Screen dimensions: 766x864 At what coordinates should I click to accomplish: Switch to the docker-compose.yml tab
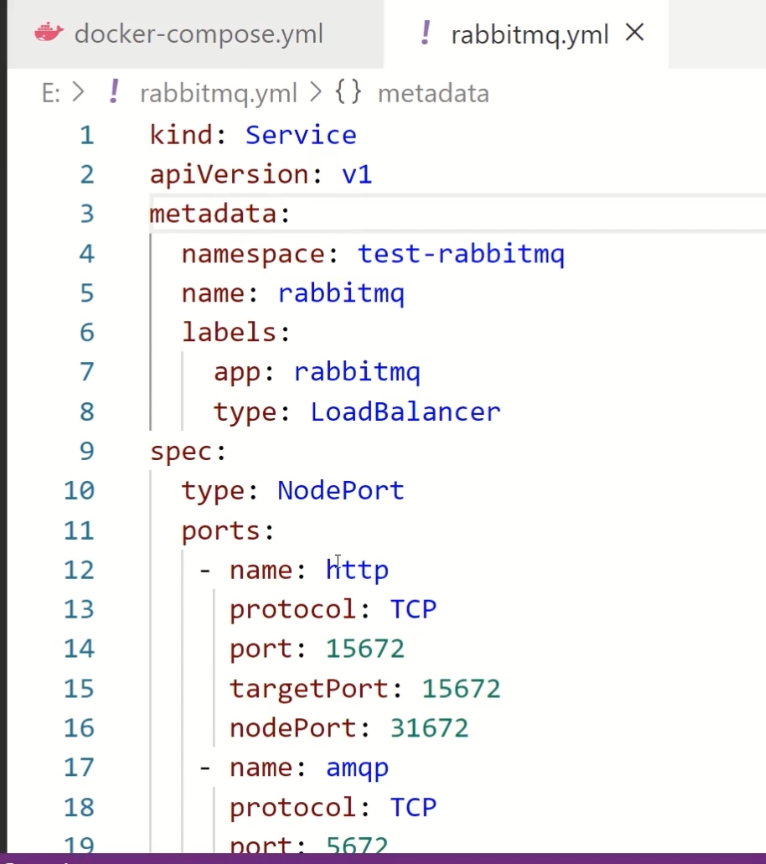(x=196, y=34)
